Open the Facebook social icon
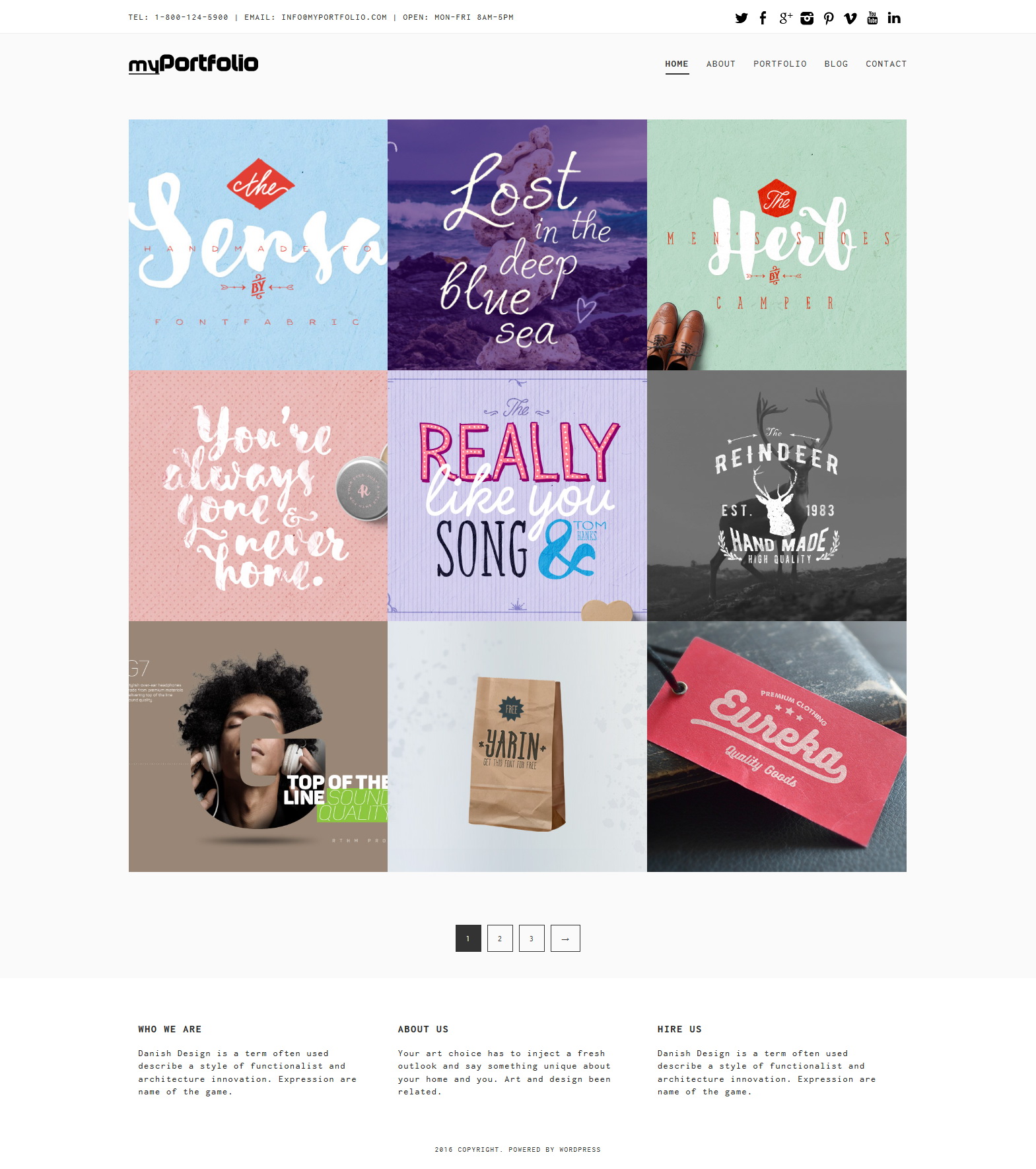This screenshot has height=1169, width=1036. [x=763, y=18]
